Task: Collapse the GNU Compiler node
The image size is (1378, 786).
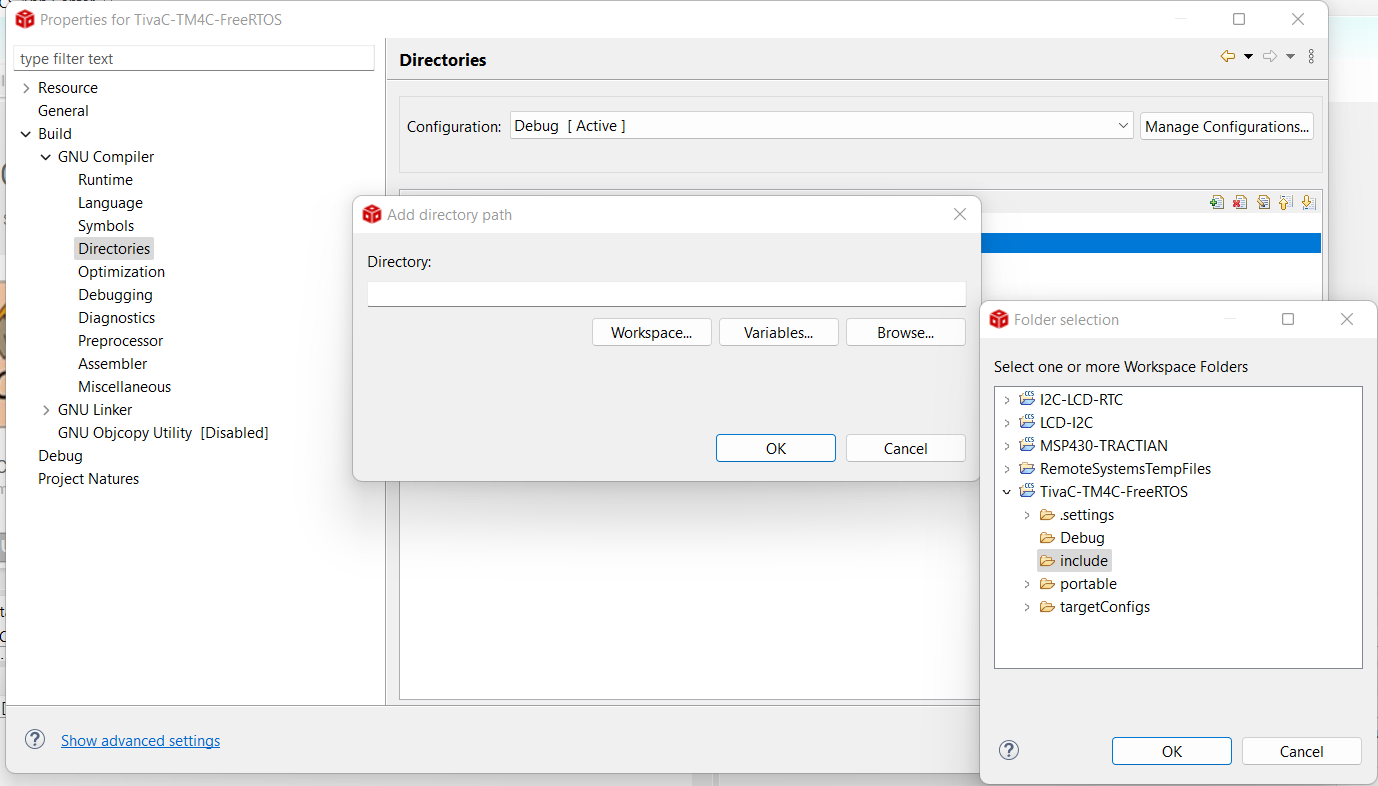Action: pyautogui.click(x=46, y=157)
